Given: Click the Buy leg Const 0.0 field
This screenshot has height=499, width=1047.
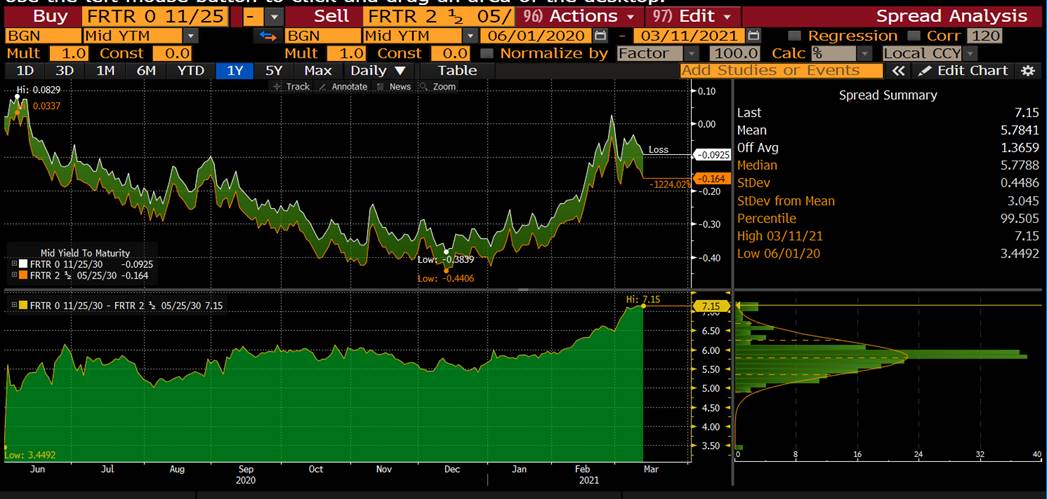Looking at the screenshot, I should click(x=172, y=53).
